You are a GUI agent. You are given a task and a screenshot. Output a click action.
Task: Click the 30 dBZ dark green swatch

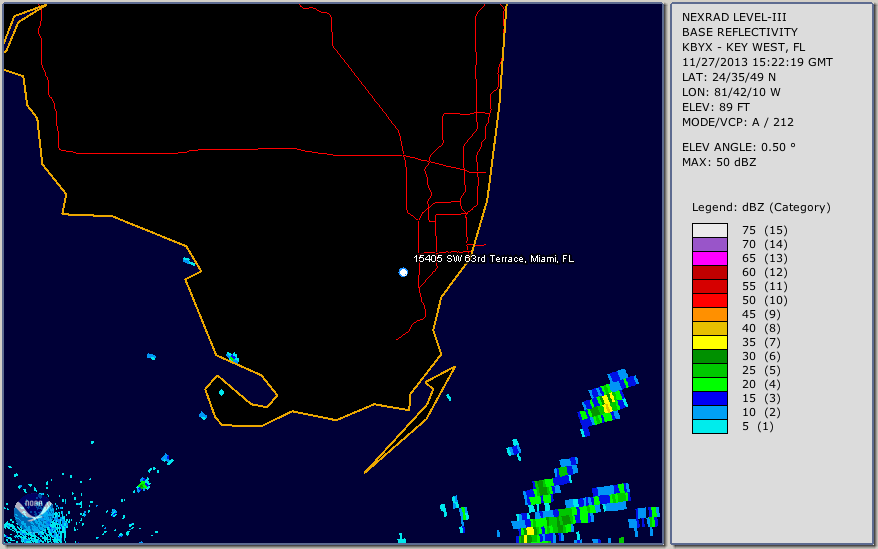tap(709, 356)
